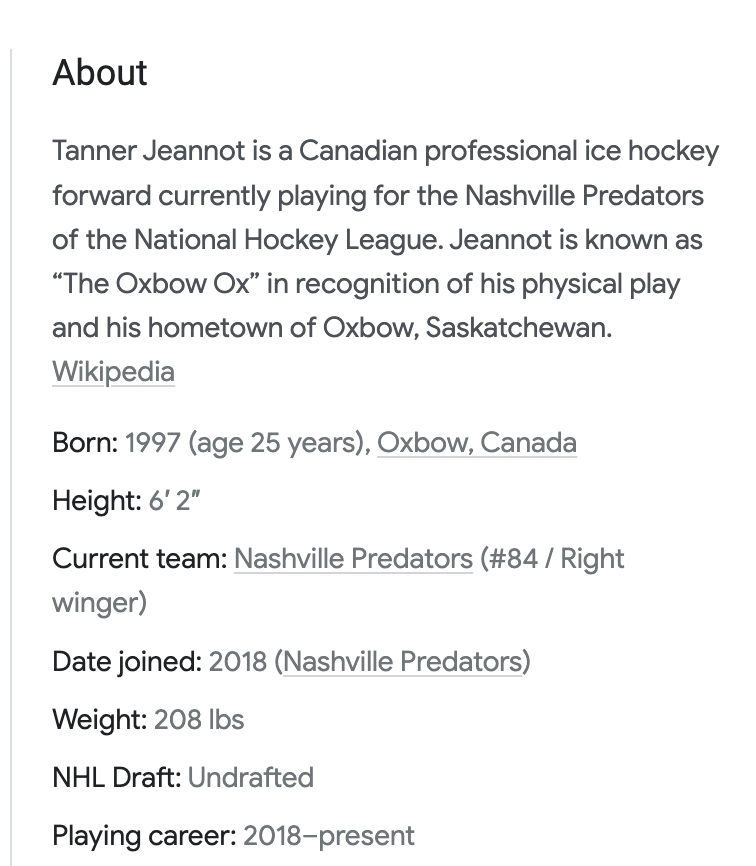Viewport: 756px width, 866px height.
Task: Click the Born label
Action: pyautogui.click(x=85, y=443)
